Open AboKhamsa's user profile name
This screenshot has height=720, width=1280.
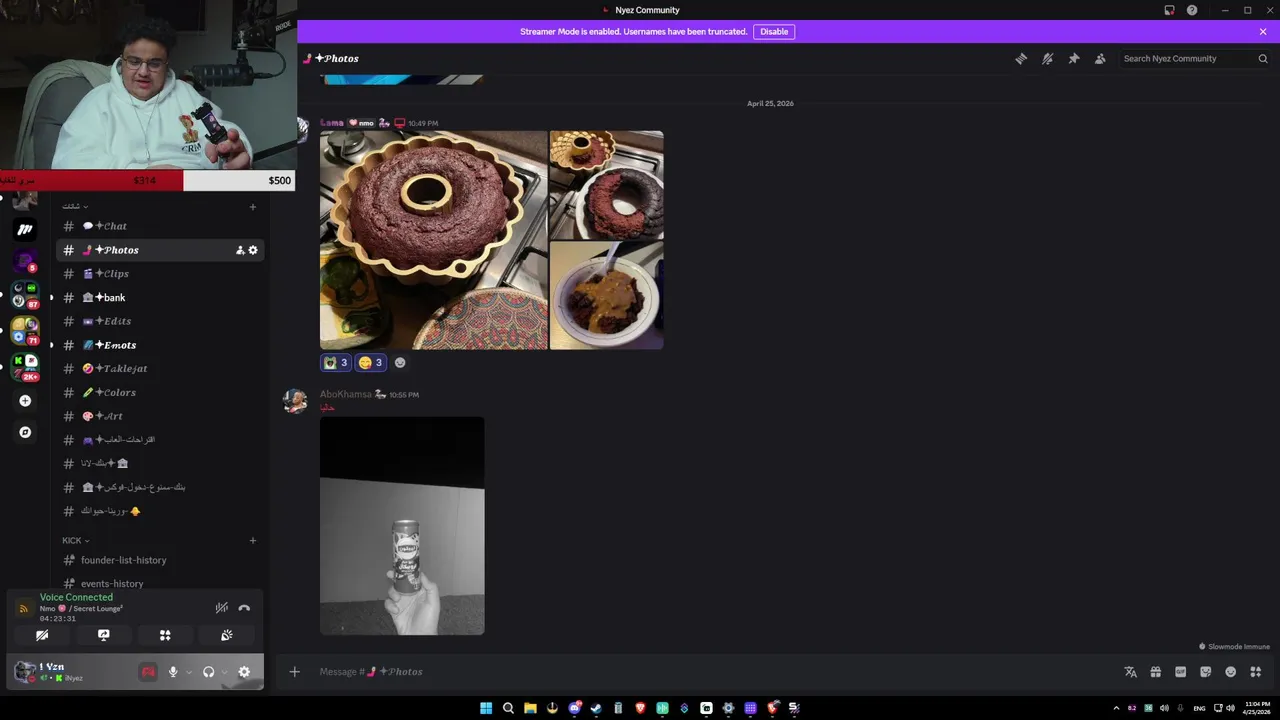tap(345, 395)
